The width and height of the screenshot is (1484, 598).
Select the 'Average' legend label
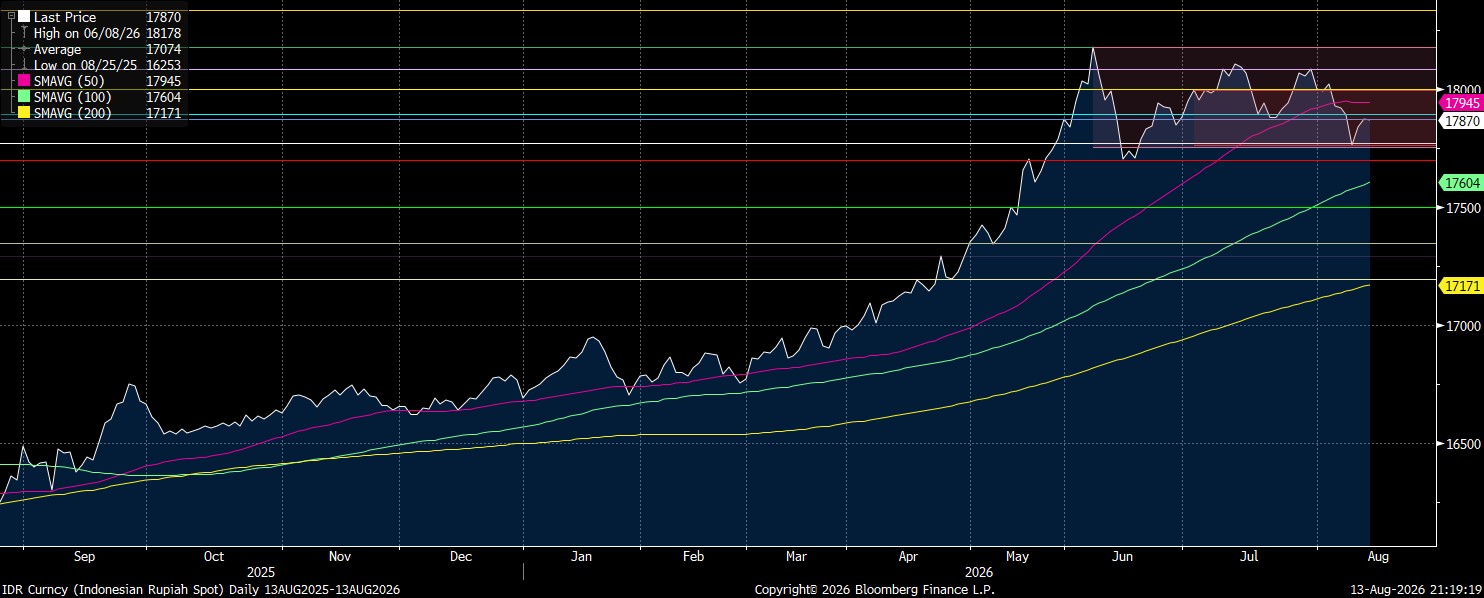coord(57,49)
